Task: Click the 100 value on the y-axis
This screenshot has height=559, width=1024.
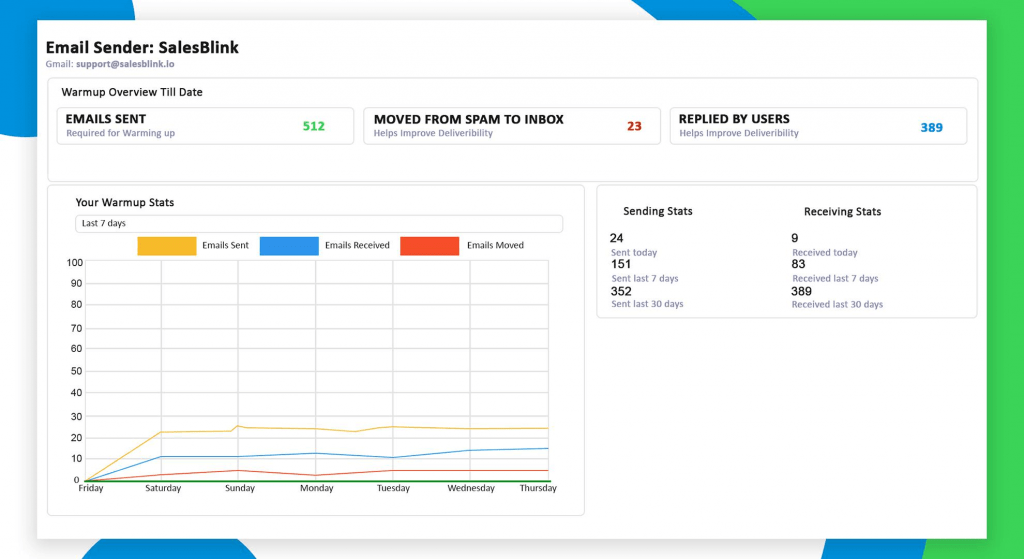Action: click(74, 263)
